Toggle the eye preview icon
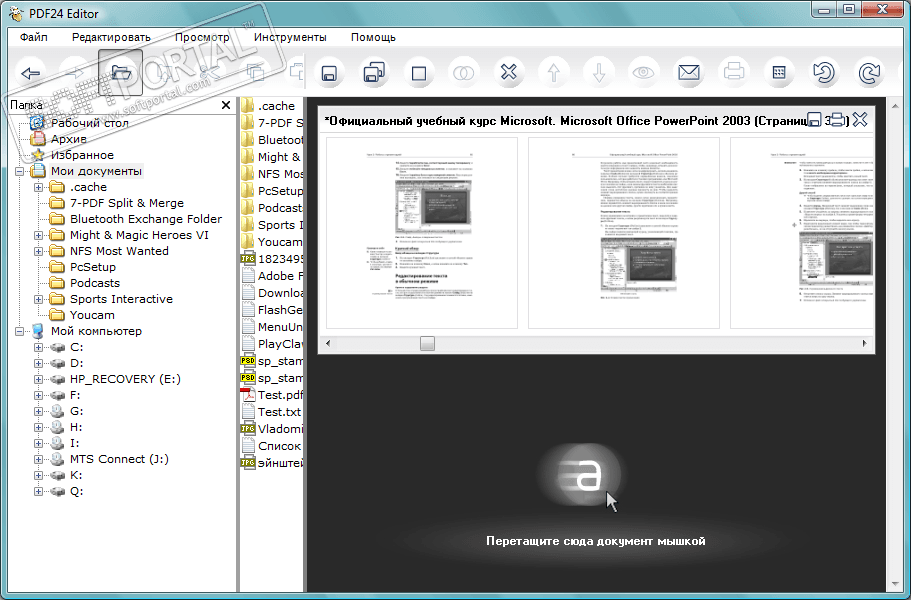This screenshot has width=911, height=600. pos(643,73)
